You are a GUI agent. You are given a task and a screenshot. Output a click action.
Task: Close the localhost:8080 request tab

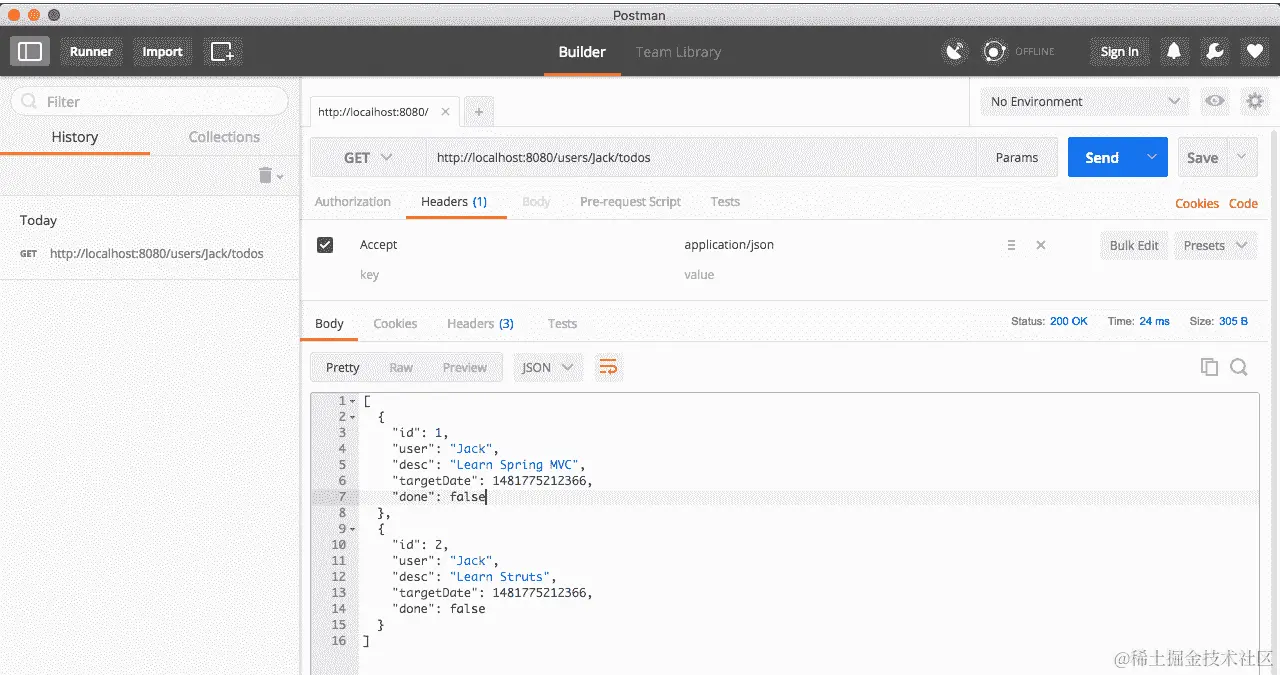(445, 112)
